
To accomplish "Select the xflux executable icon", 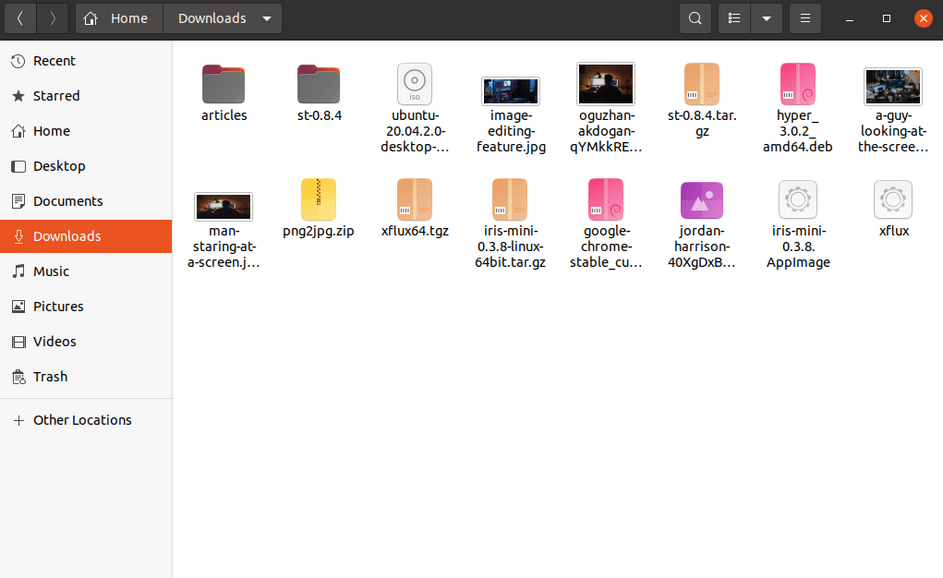I will [893, 200].
